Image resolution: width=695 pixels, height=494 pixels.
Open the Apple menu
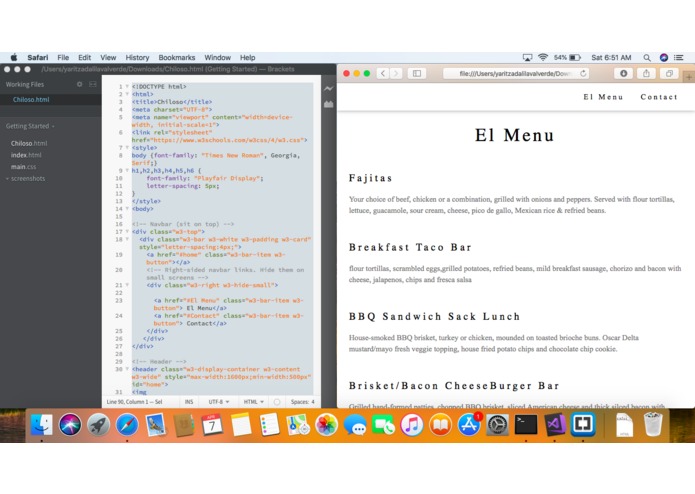pos(14,58)
